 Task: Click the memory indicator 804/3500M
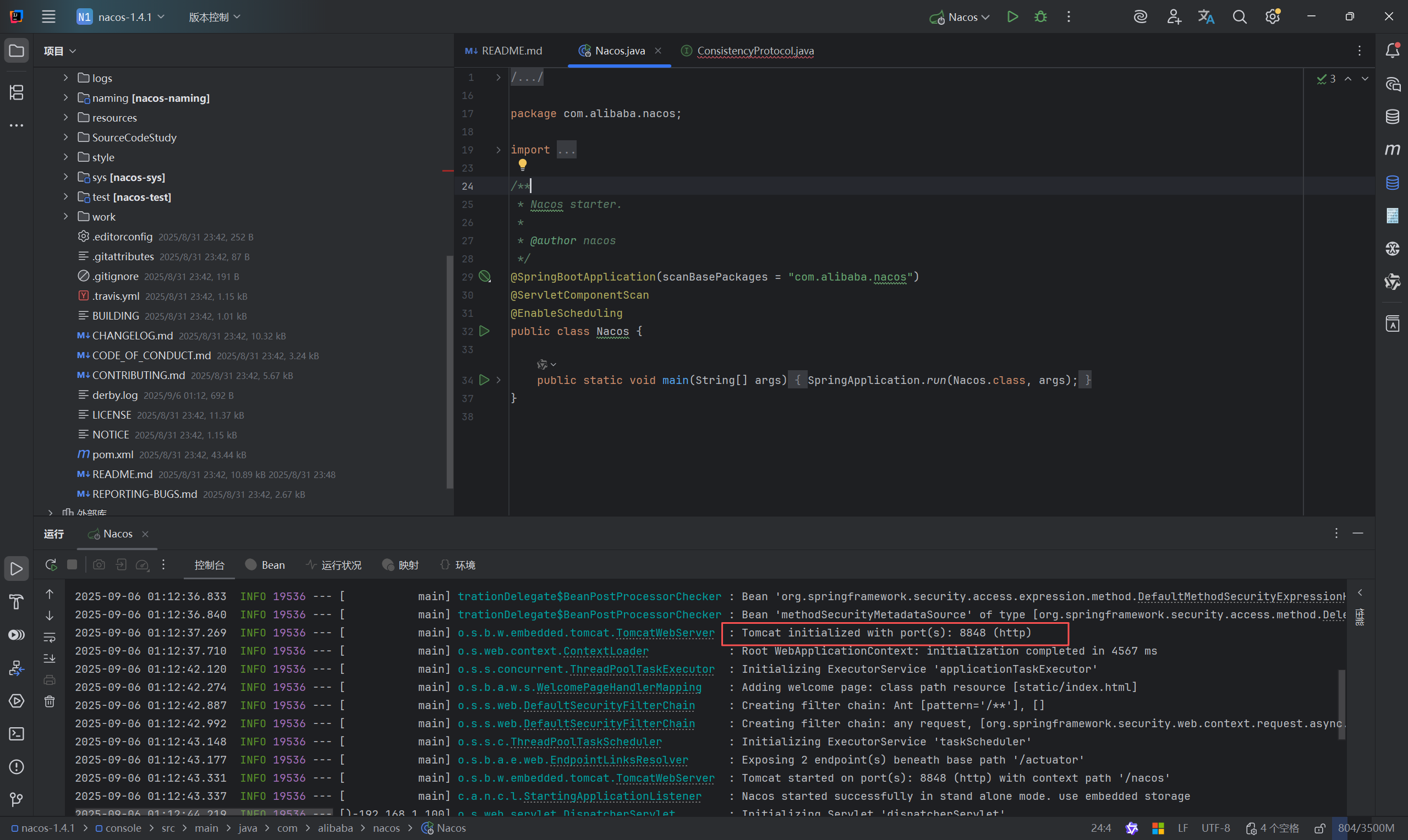[x=1366, y=828]
